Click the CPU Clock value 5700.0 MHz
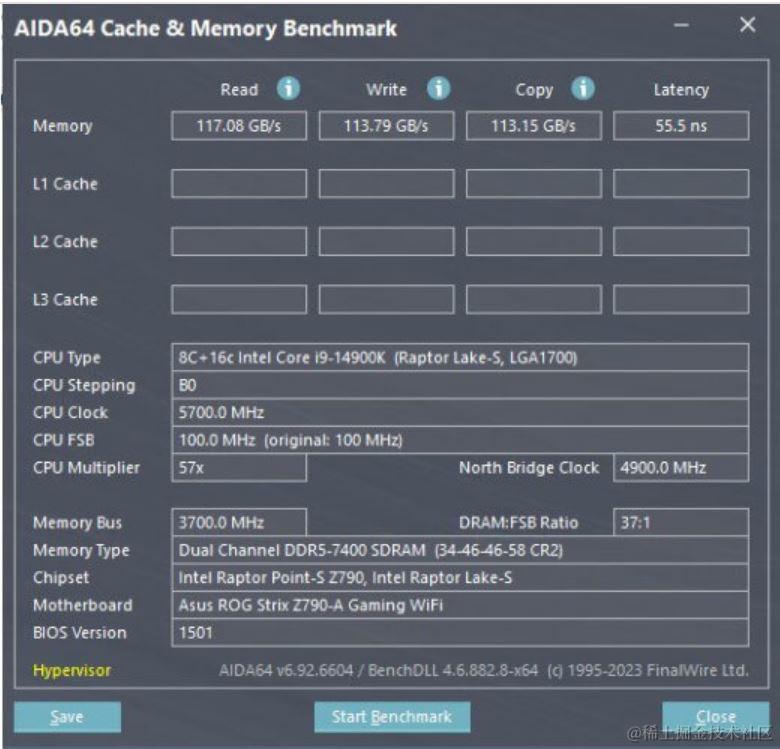Image resolution: width=780 pixels, height=749 pixels. click(x=460, y=412)
